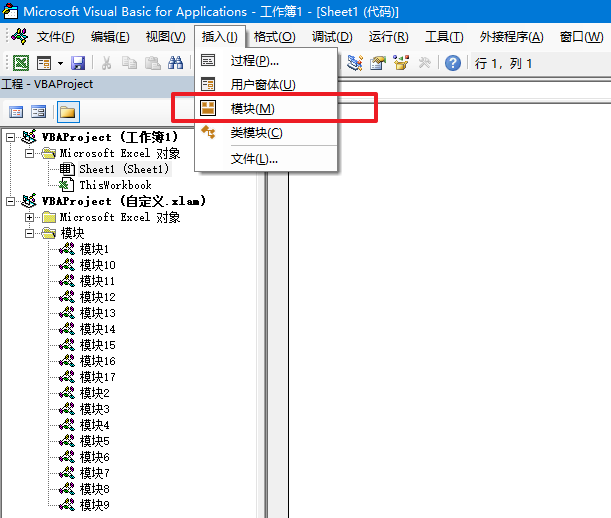Viewport: 611px width, 518px height.
Task: Select 模块1 in the module list
Action: tap(94, 249)
